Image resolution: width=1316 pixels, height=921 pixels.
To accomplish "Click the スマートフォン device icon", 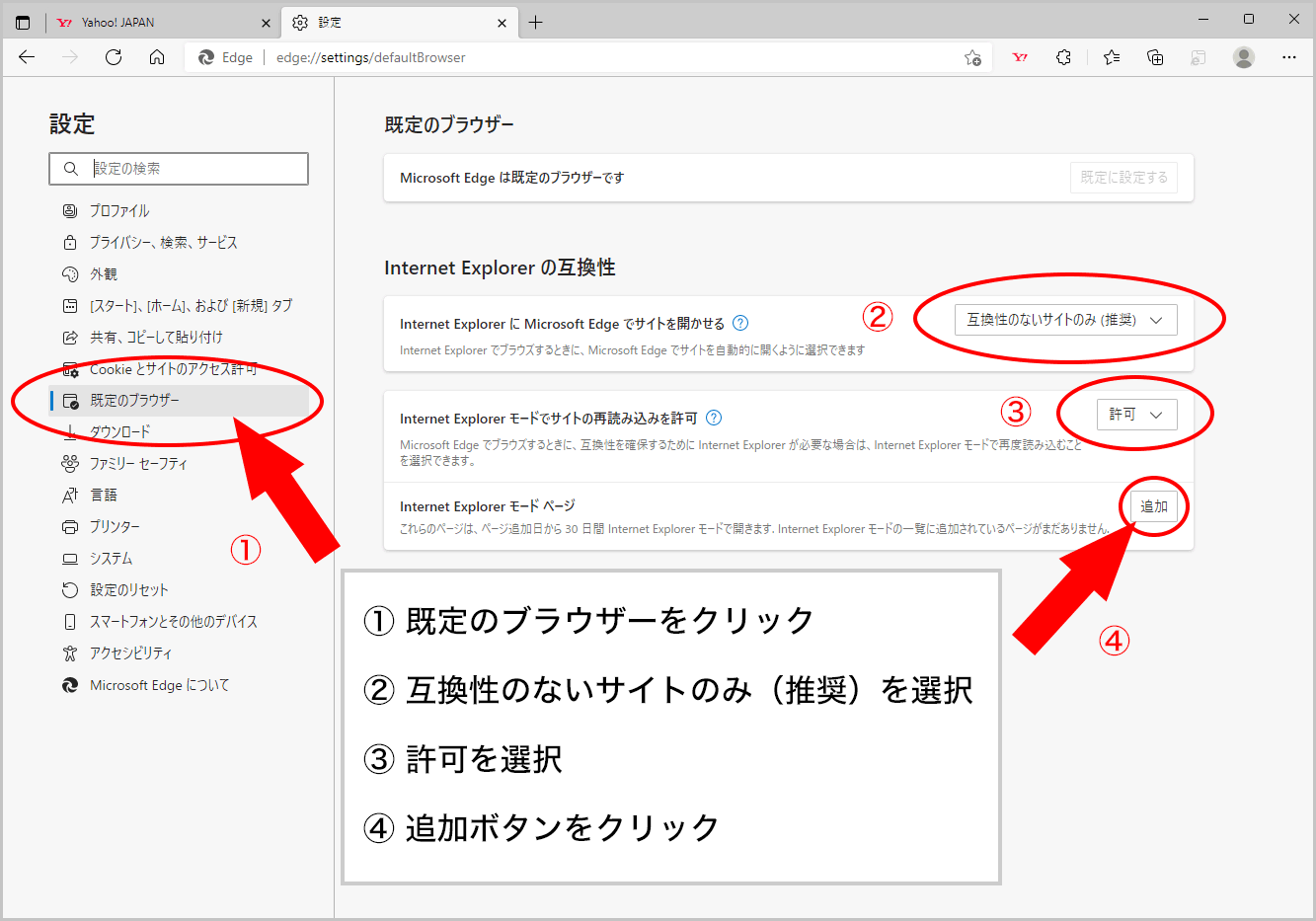I will click(70, 621).
